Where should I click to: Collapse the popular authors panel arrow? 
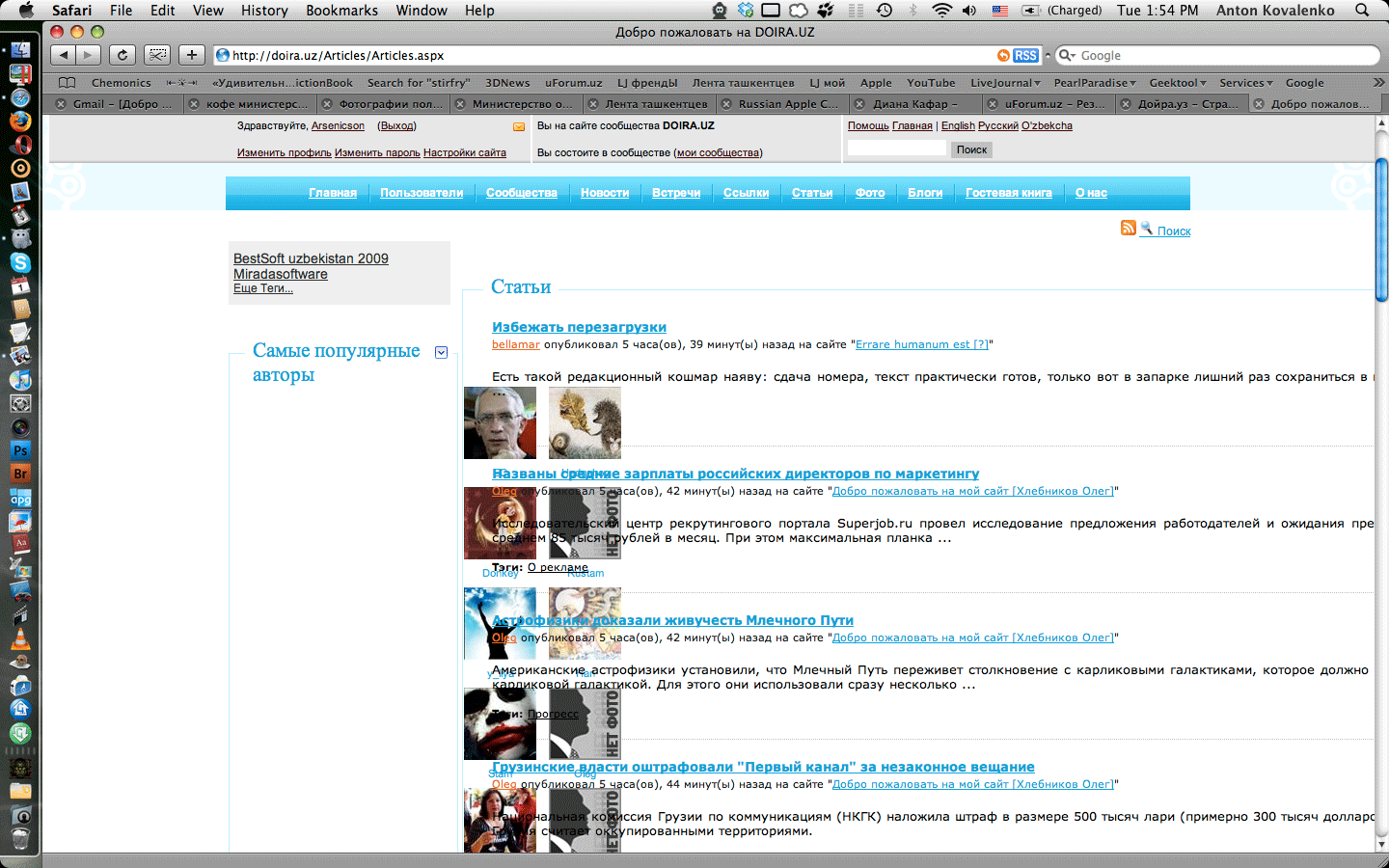tap(441, 352)
